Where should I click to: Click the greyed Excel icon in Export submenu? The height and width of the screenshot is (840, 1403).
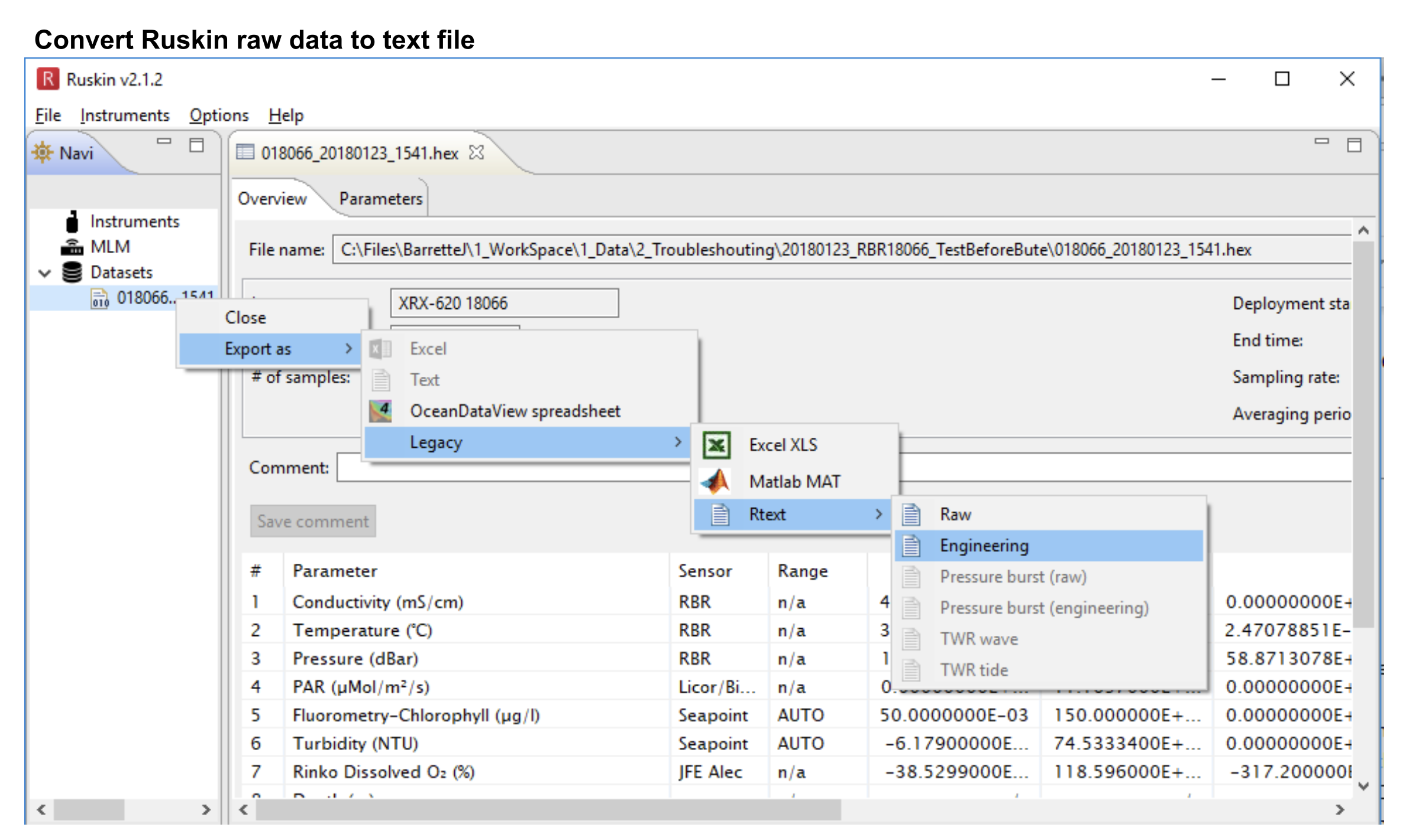click(380, 349)
